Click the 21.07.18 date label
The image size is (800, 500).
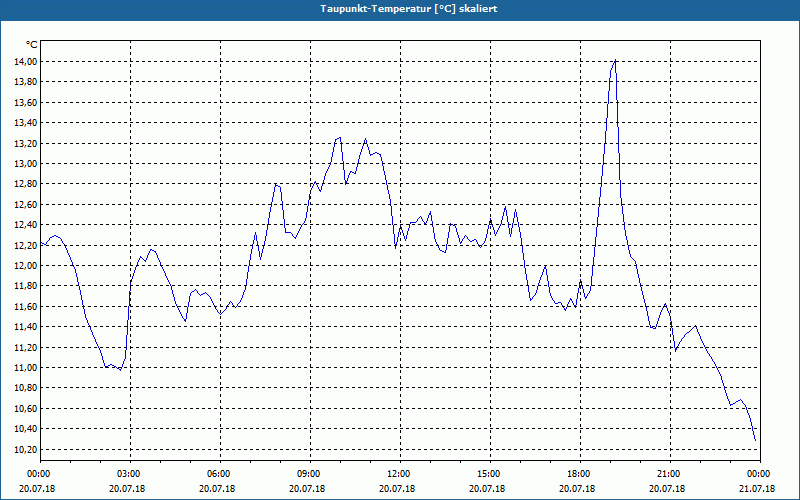[757, 488]
